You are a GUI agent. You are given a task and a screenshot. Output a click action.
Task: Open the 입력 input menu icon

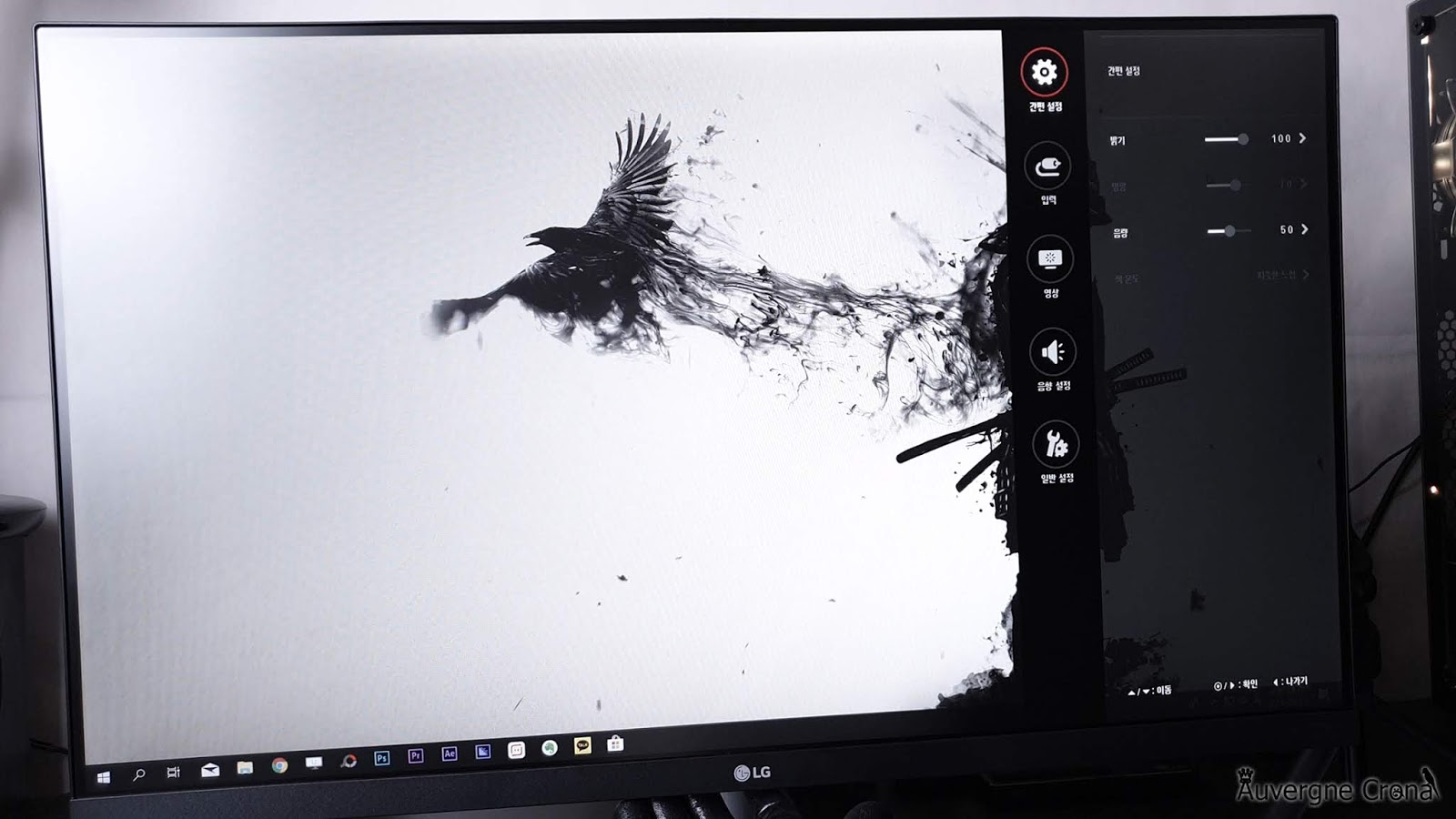click(1047, 167)
